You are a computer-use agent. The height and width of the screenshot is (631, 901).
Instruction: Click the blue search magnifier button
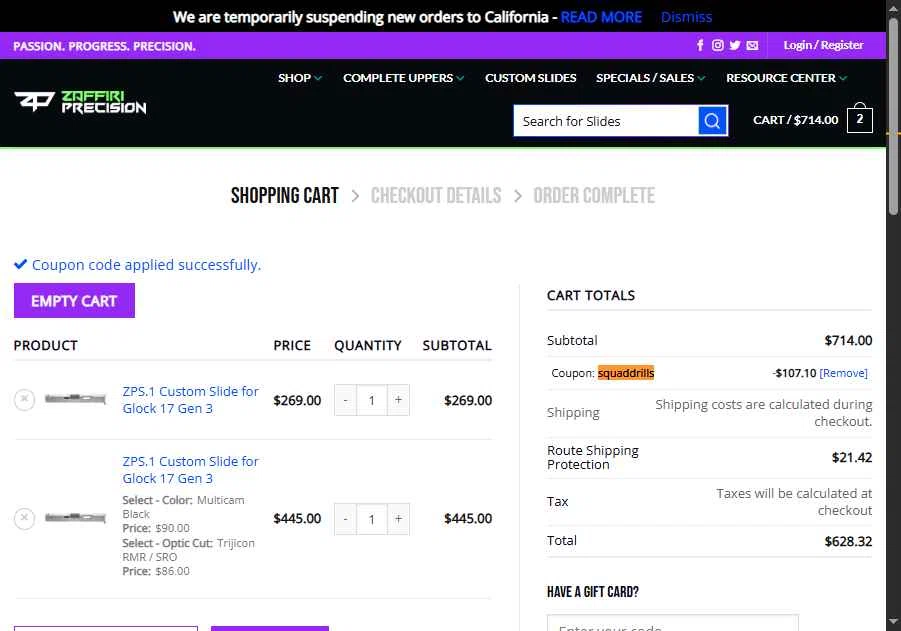pos(713,121)
